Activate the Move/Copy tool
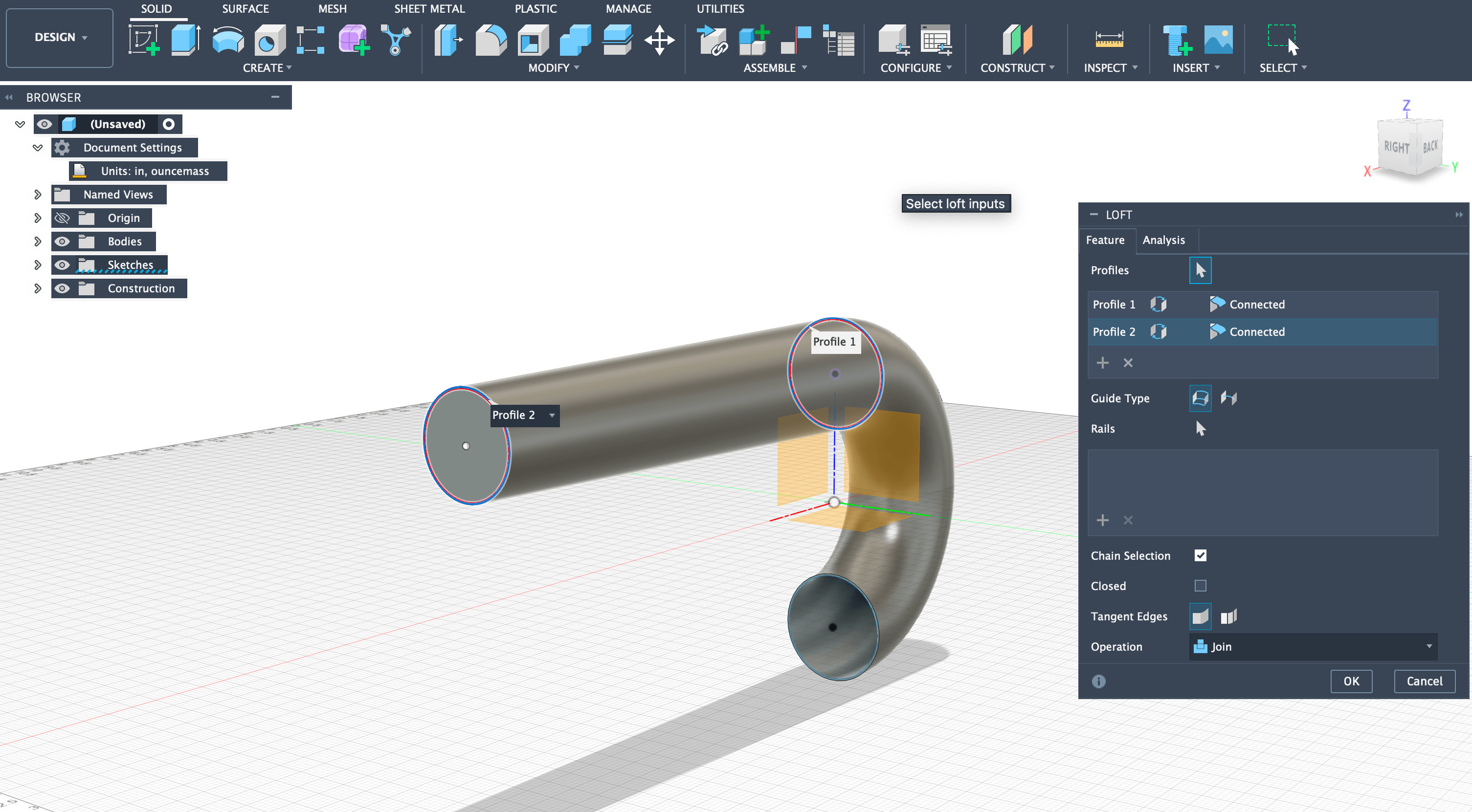Screen dimensions: 1472x812 point(661,40)
